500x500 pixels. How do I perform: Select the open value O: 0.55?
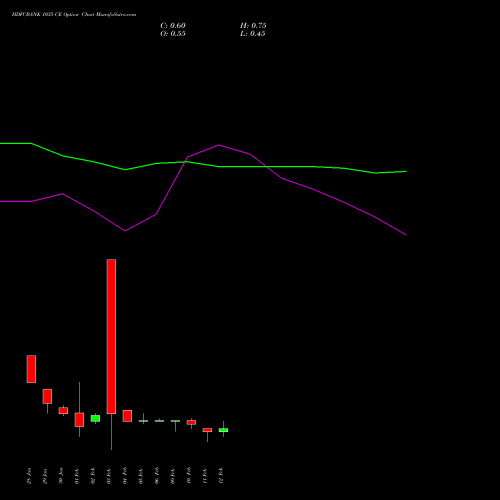coord(173,34)
